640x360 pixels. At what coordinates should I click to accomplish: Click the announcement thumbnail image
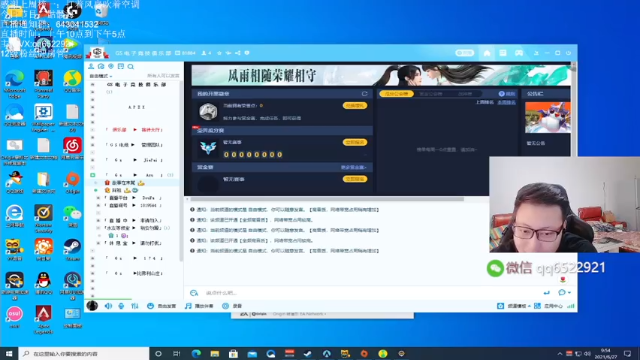(x=547, y=118)
